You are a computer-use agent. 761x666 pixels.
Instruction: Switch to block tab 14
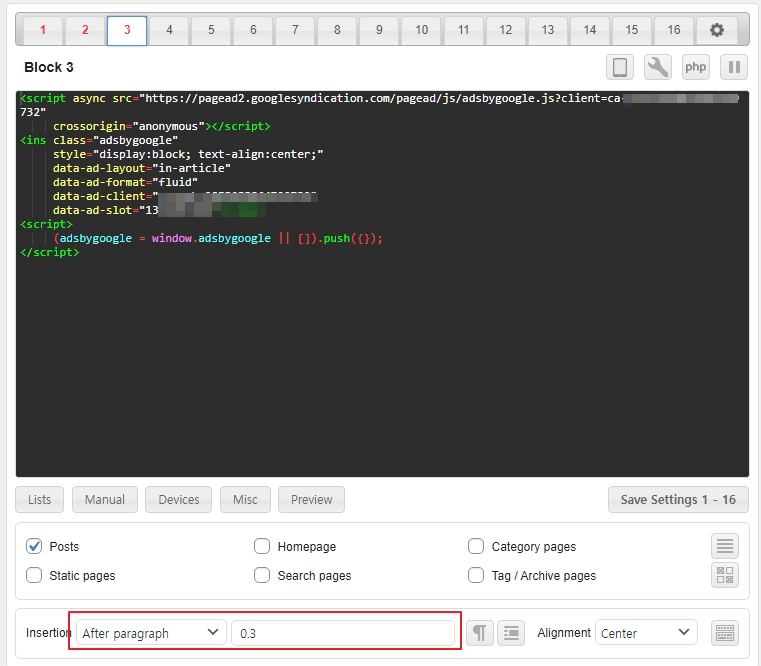(590, 30)
